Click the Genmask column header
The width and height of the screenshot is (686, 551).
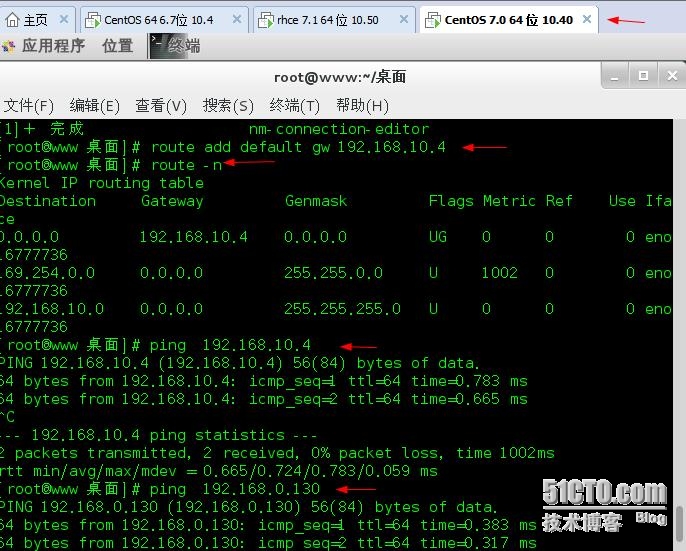[x=316, y=201]
